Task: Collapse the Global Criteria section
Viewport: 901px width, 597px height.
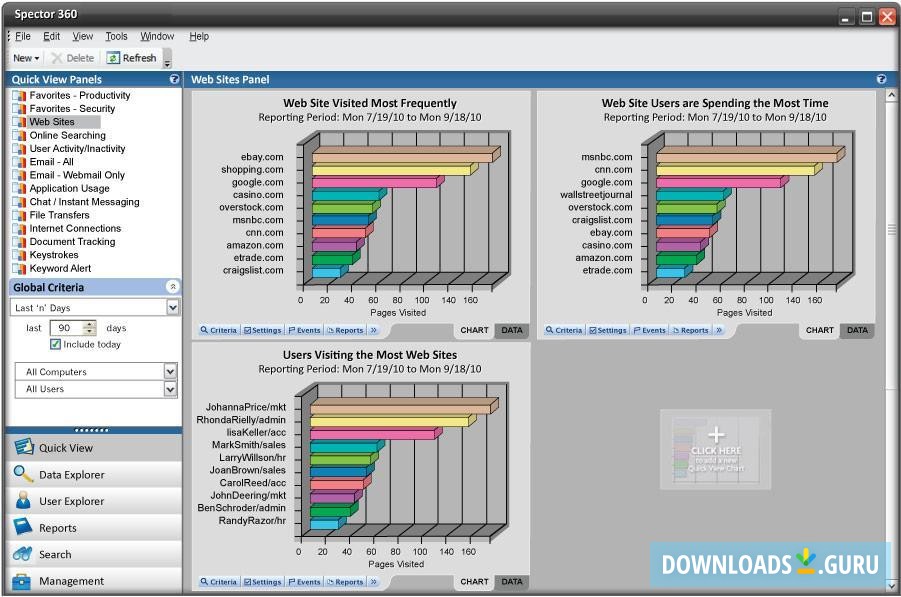Action: [x=172, y=286]
